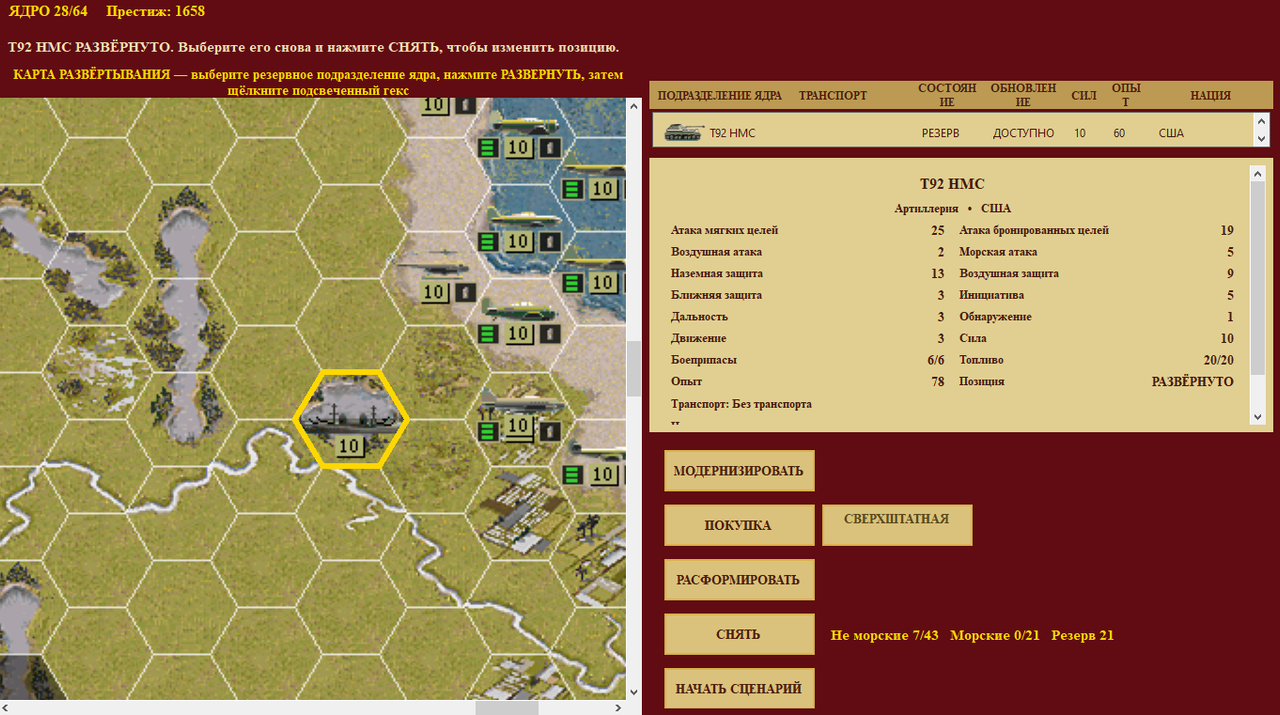Click the ОБНОВЛЕНИЕ column header
This screenshot has height=715, width=1280.
coord(1023,95)
